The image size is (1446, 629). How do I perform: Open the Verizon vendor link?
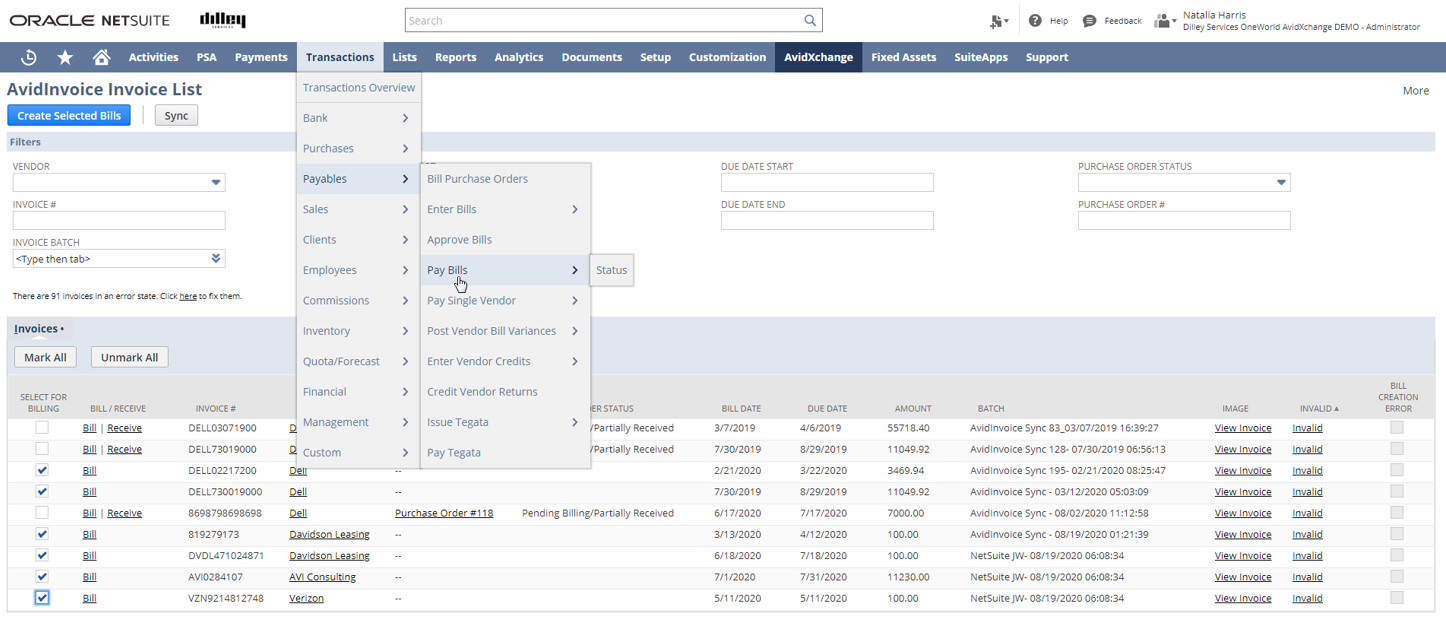(x=307, y=598)
